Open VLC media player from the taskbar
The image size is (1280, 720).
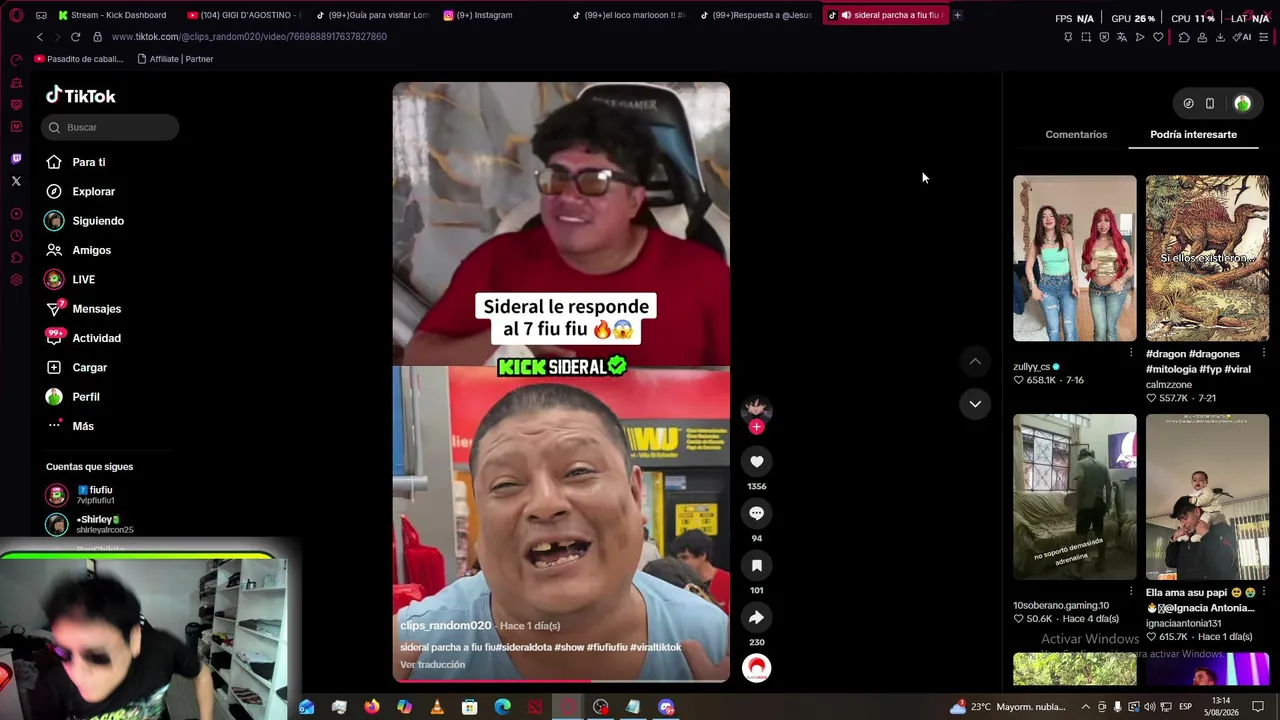tap(437, 707)
